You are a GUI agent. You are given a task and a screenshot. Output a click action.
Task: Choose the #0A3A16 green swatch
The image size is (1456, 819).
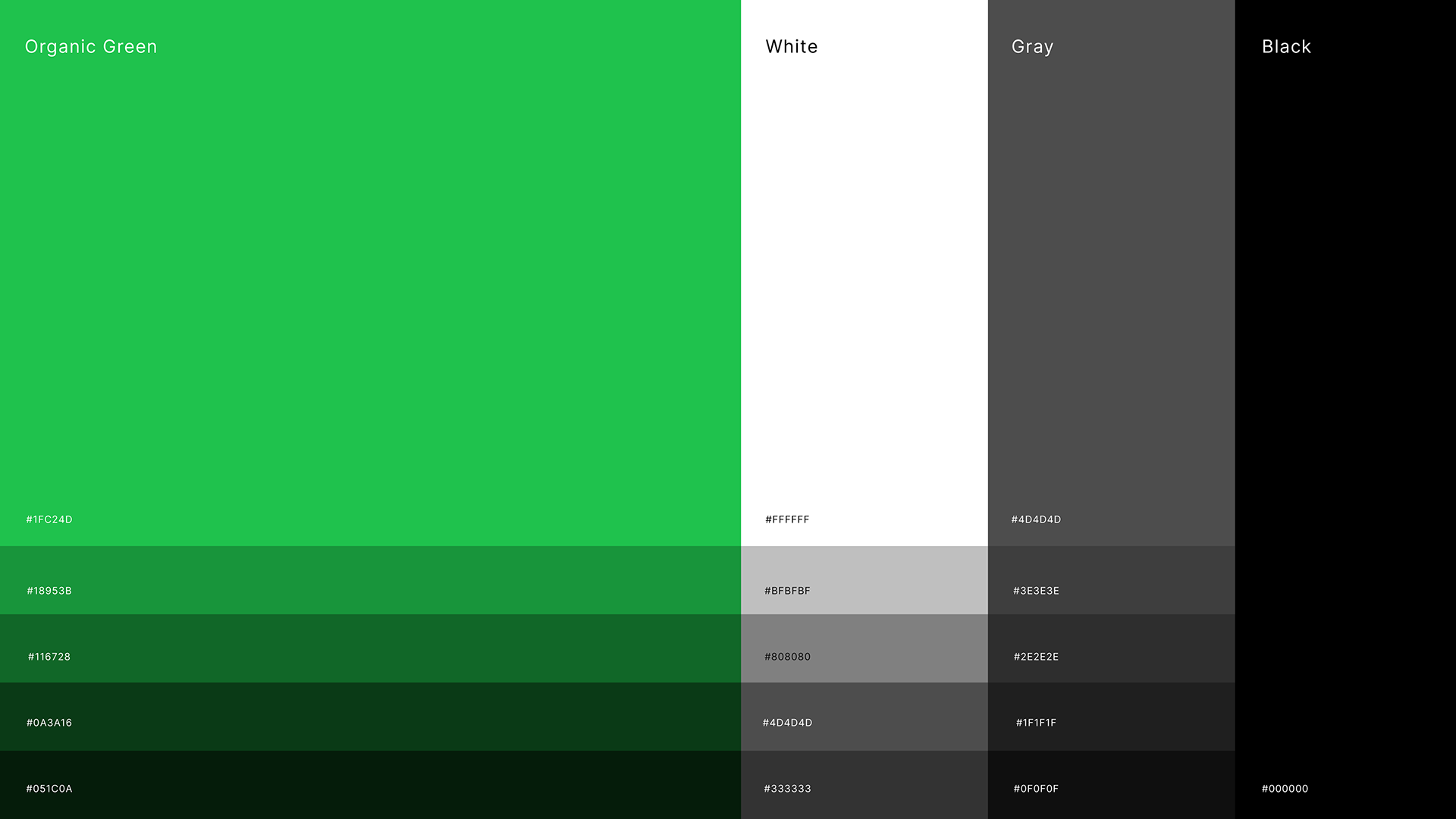tap(370, 717)
